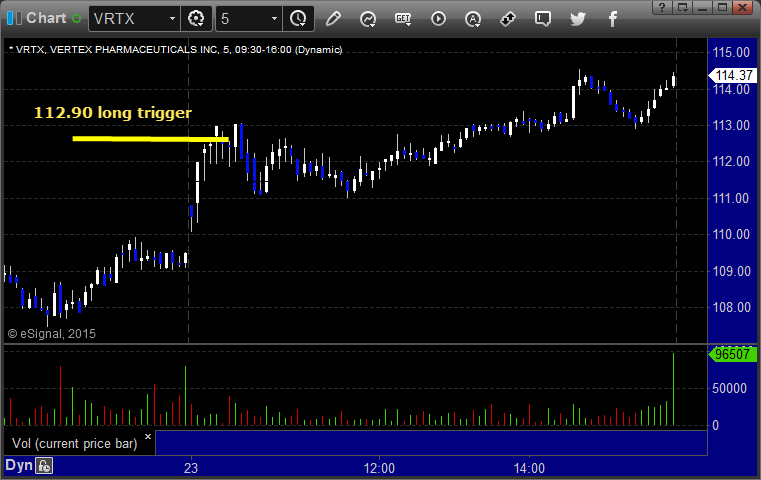Viewport: 761px width, 480px height.
Task: Share chart on Twitter
Action: point(578,19)
